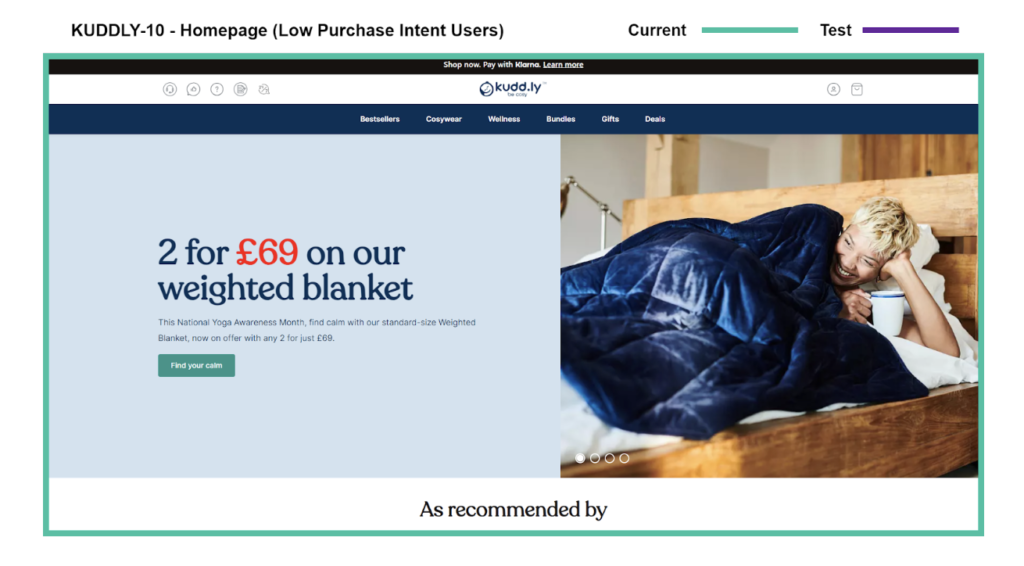
Task: Select the Gifts navigation item
Action: (610, 119)
